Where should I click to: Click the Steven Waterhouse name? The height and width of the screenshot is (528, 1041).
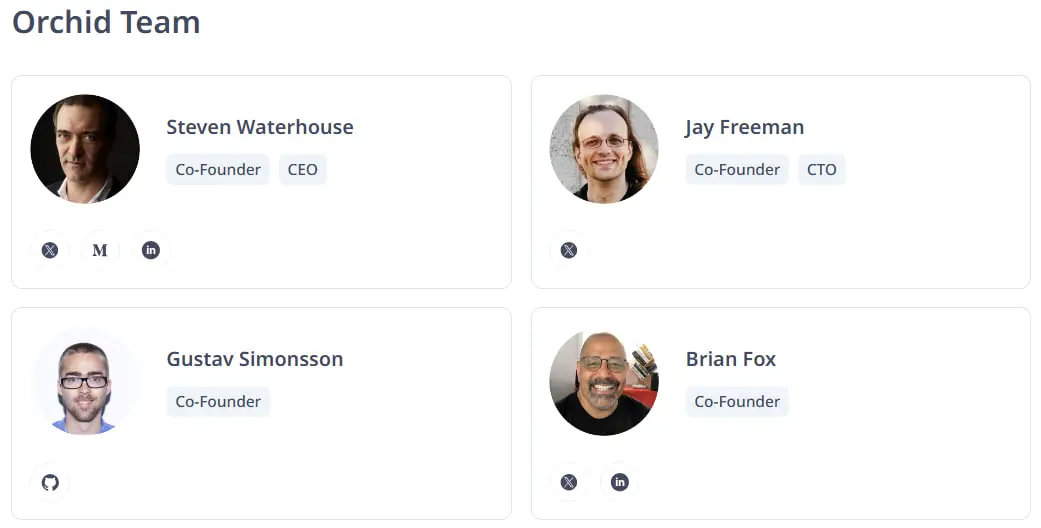point(260,127)
